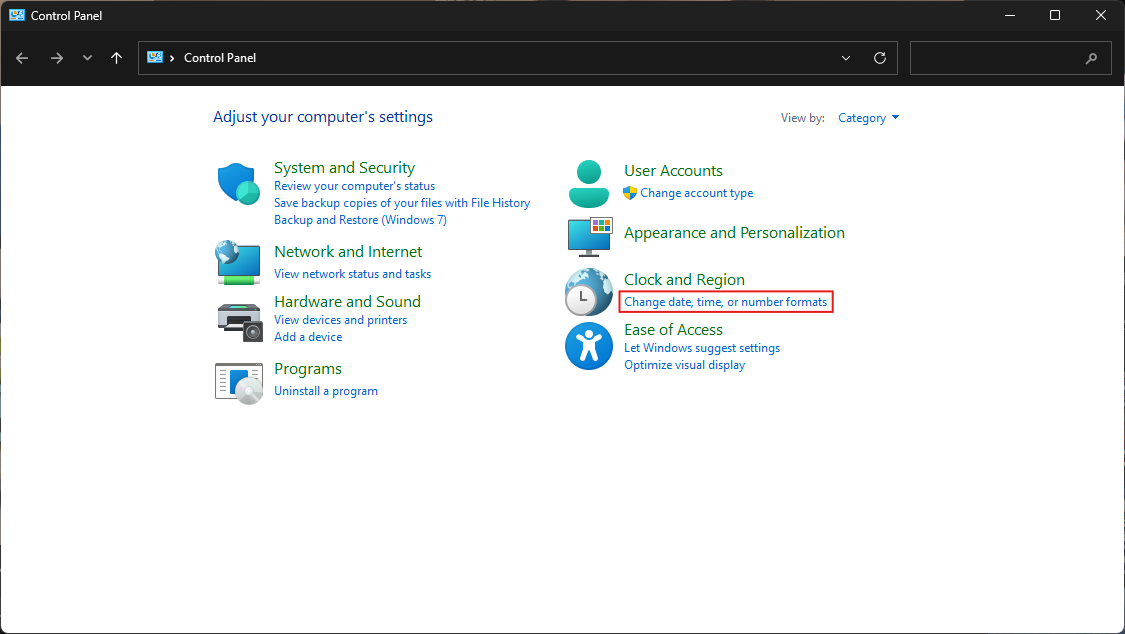Click the Ease of Access icon
This screenshot has width=1125, height=634.
tap(588, 346)
